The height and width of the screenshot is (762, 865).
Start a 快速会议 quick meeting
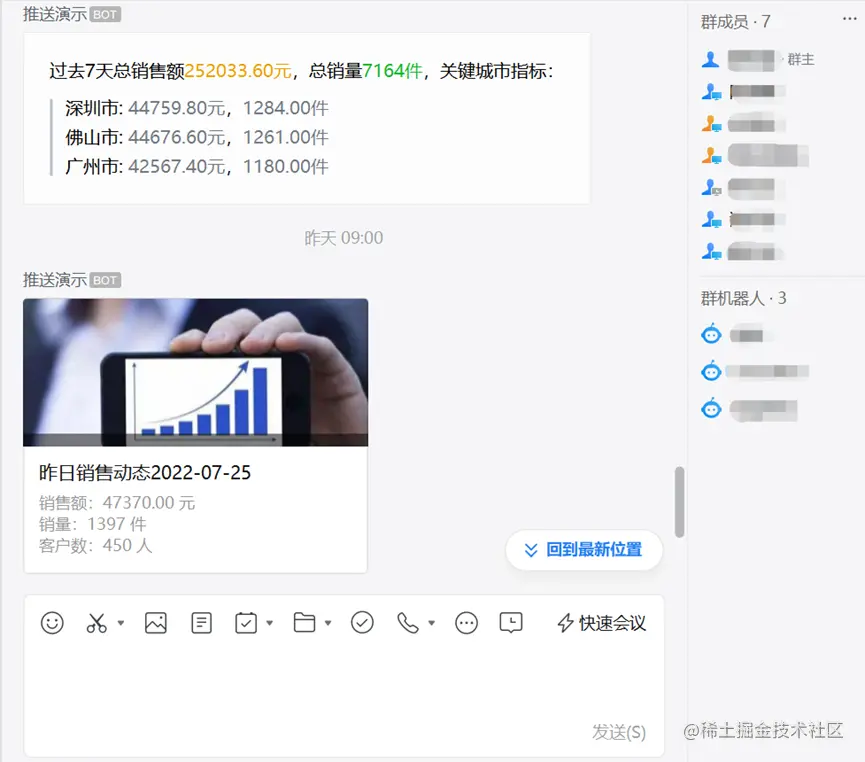tap(601, 623)
